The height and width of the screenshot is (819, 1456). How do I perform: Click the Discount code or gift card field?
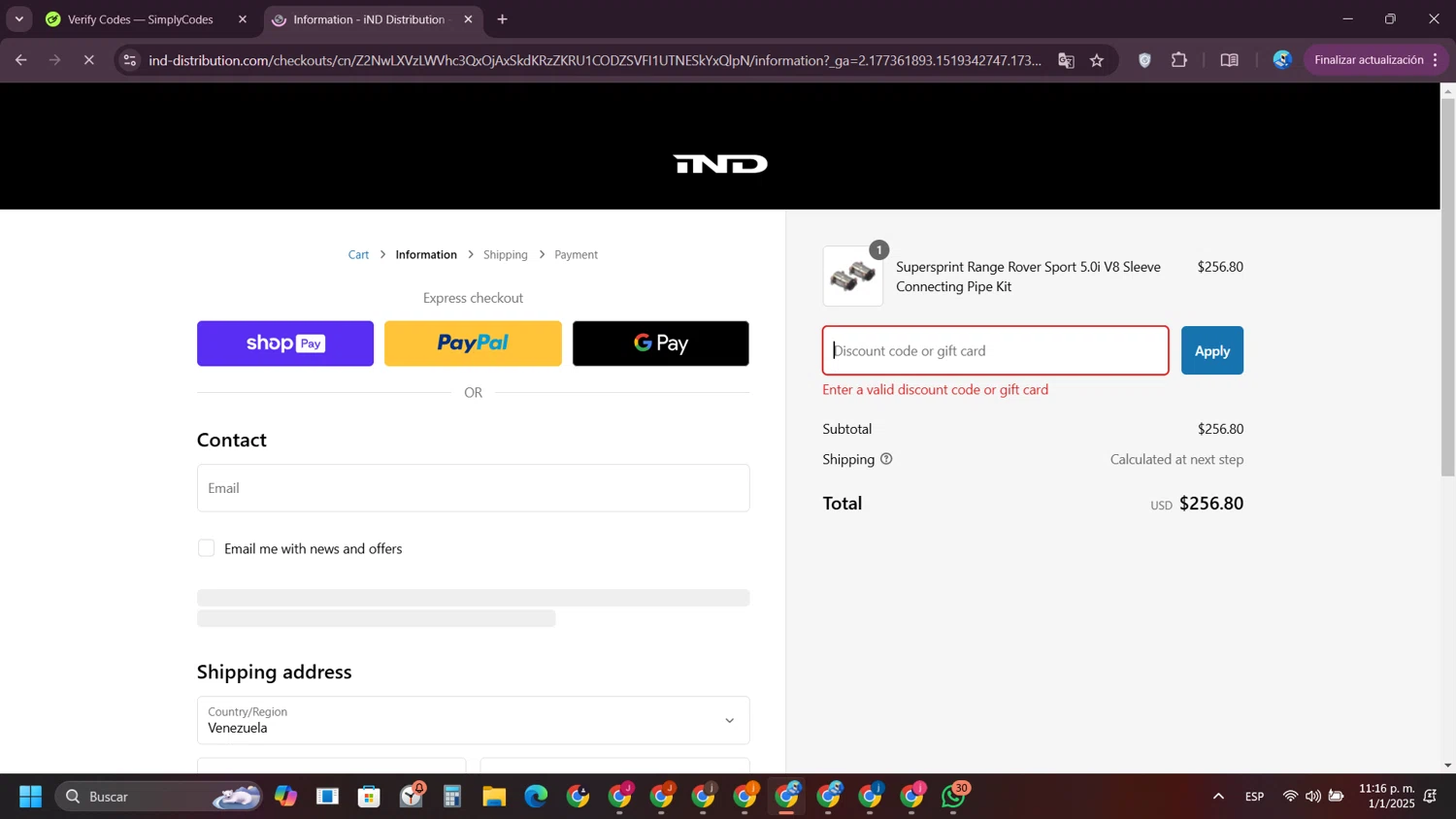point(996,350)
